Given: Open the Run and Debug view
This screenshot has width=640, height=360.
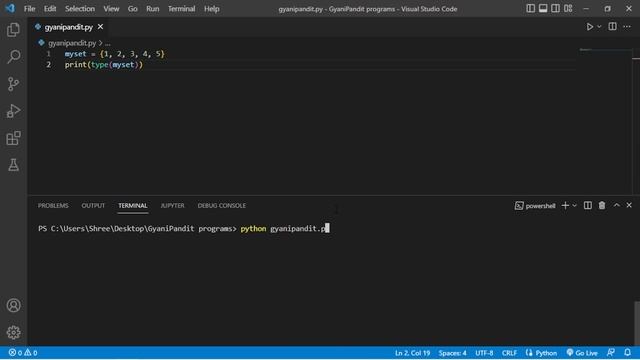Looking at the screenshot, I should point(13,111).
